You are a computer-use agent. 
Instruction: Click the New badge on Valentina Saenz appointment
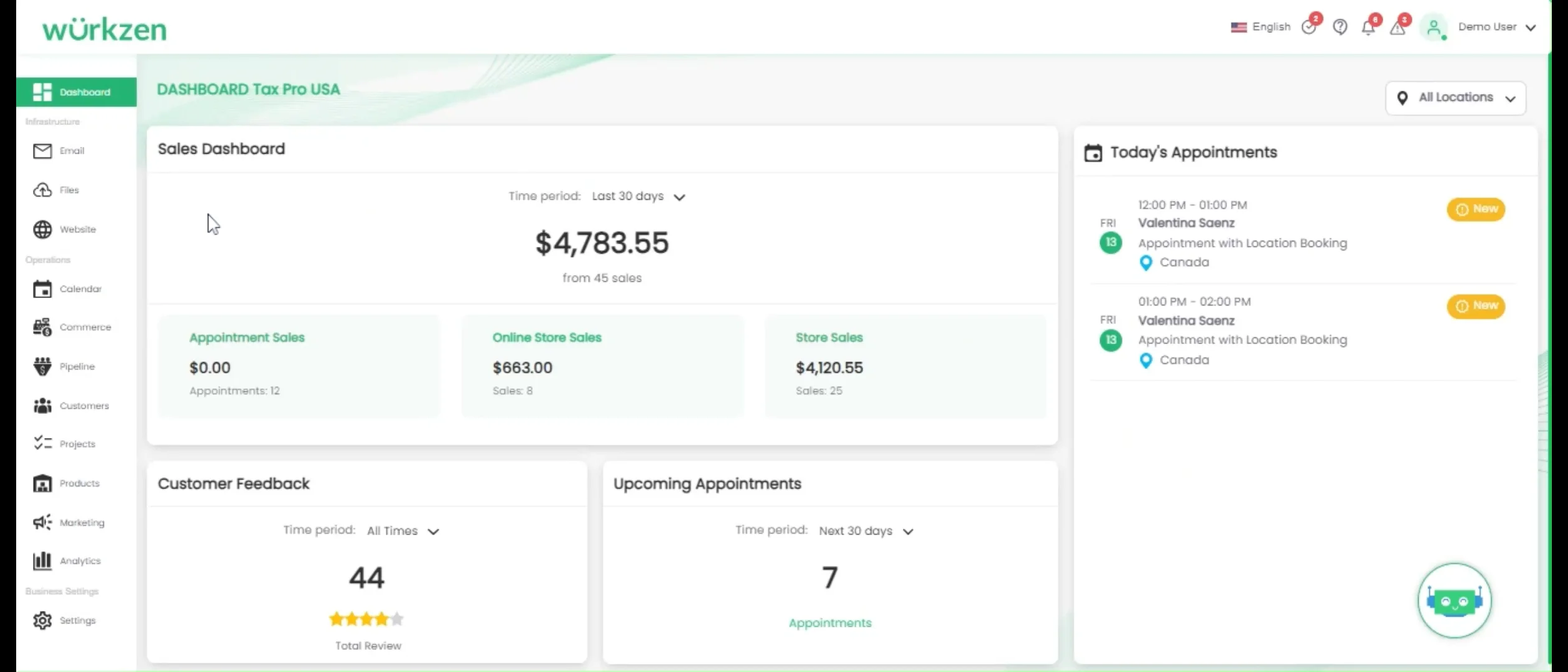coord(1477,209)
